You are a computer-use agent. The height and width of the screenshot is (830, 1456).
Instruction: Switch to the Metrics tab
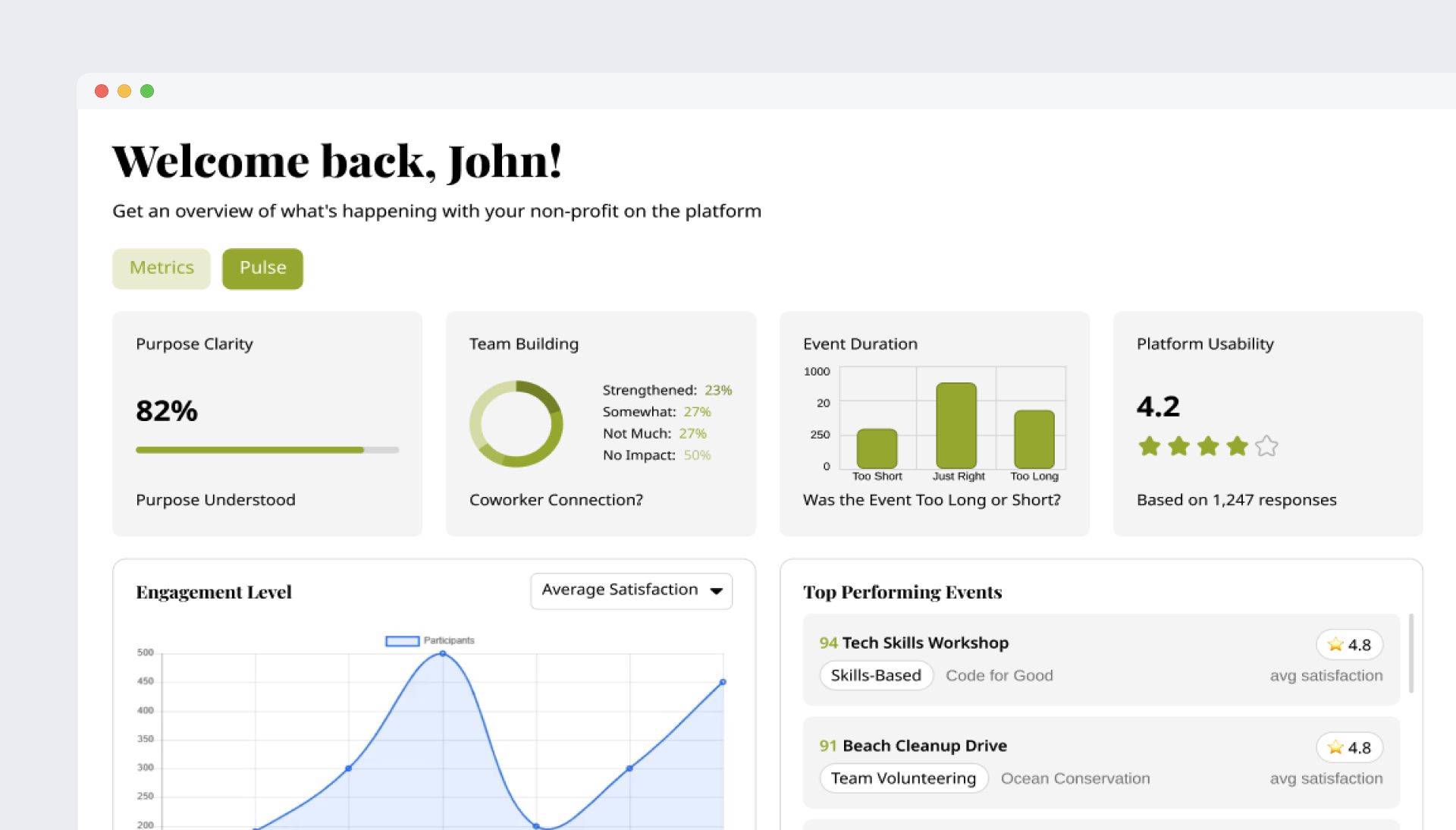click(162, 269)
